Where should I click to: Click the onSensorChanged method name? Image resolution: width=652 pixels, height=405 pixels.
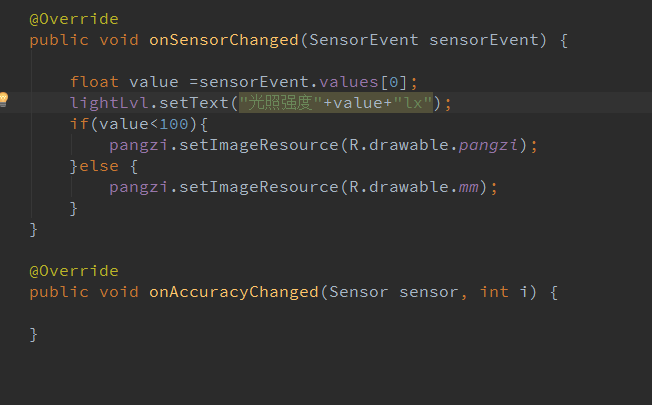224,40
